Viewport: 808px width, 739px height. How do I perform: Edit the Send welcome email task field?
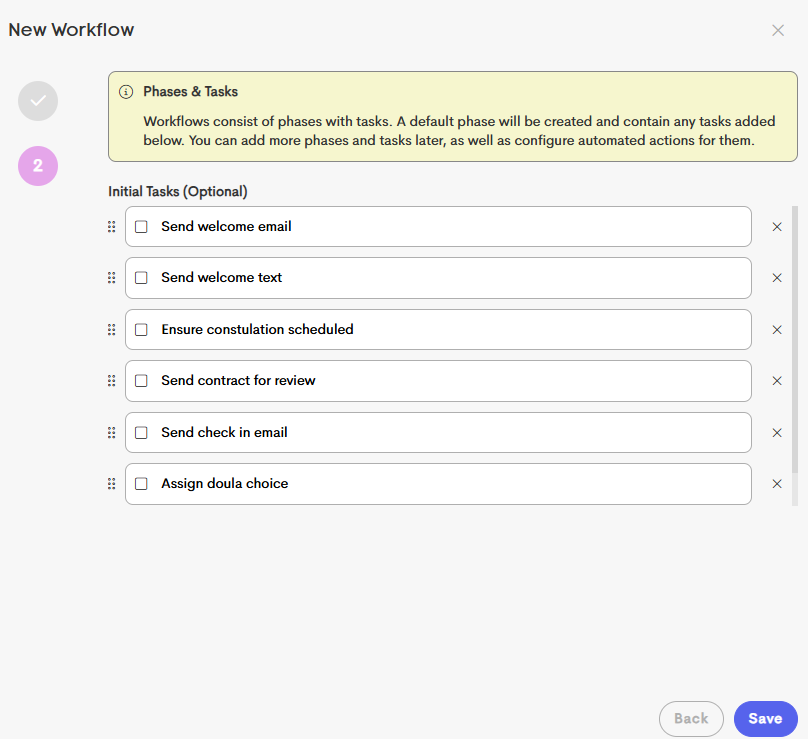(438, 227)
